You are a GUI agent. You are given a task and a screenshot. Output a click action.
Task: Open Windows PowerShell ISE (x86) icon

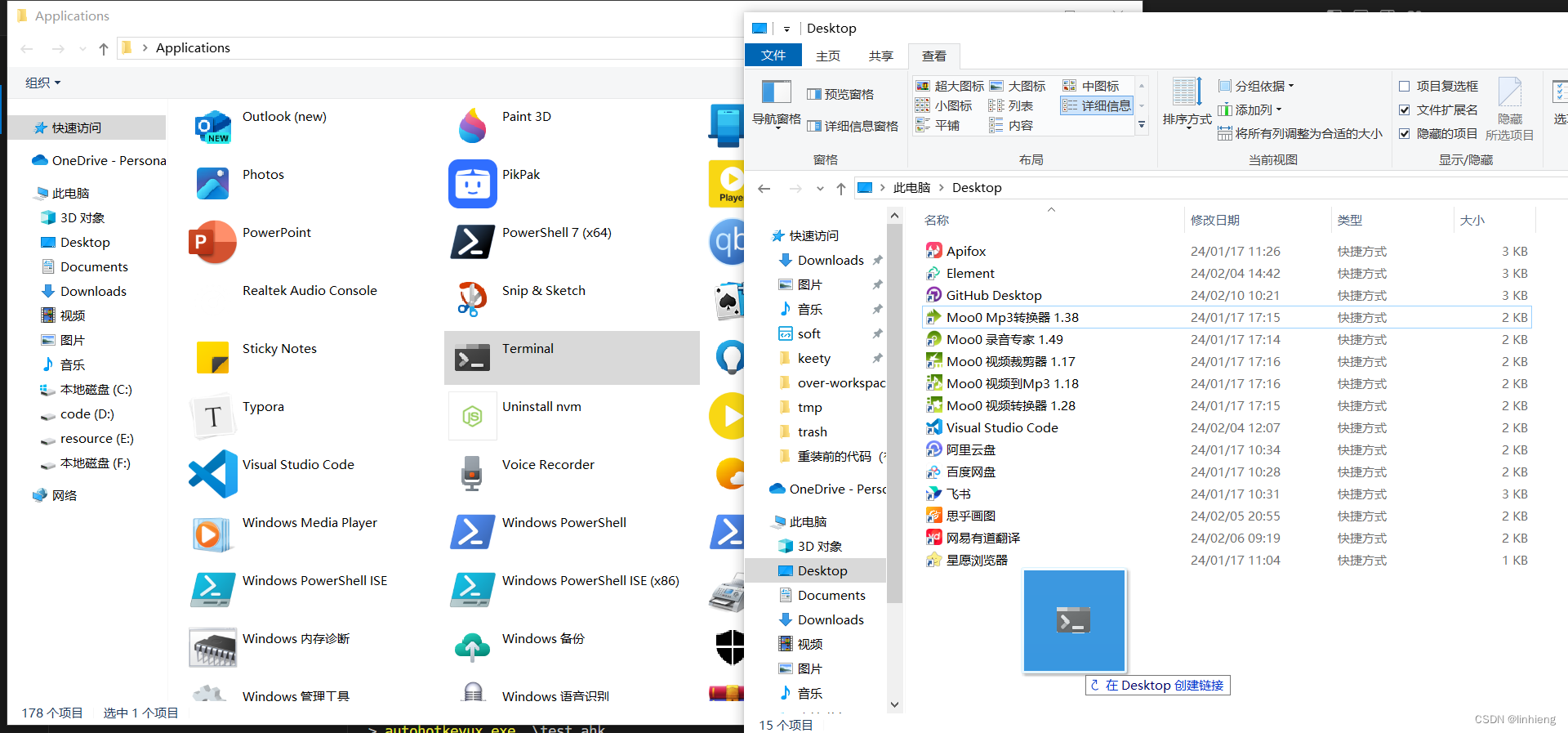pos(473,590)
